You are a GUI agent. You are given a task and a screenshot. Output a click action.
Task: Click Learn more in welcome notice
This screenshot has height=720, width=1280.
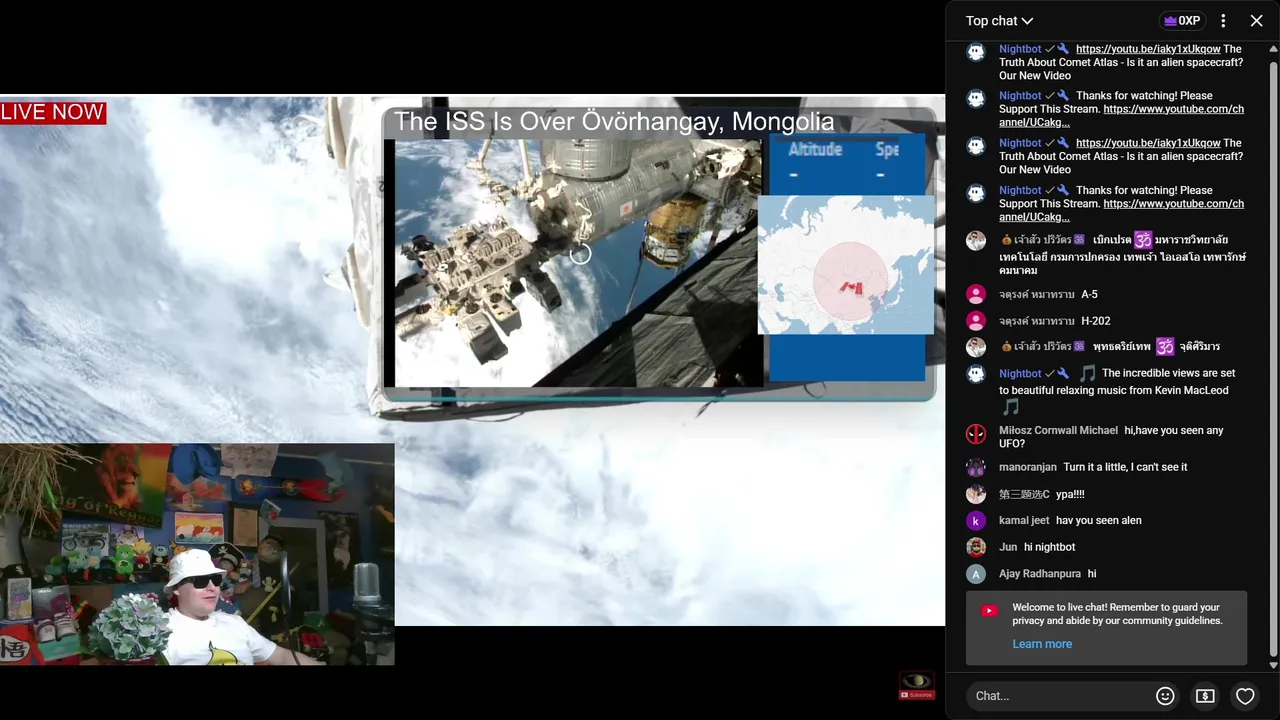tap(1042, 644)
